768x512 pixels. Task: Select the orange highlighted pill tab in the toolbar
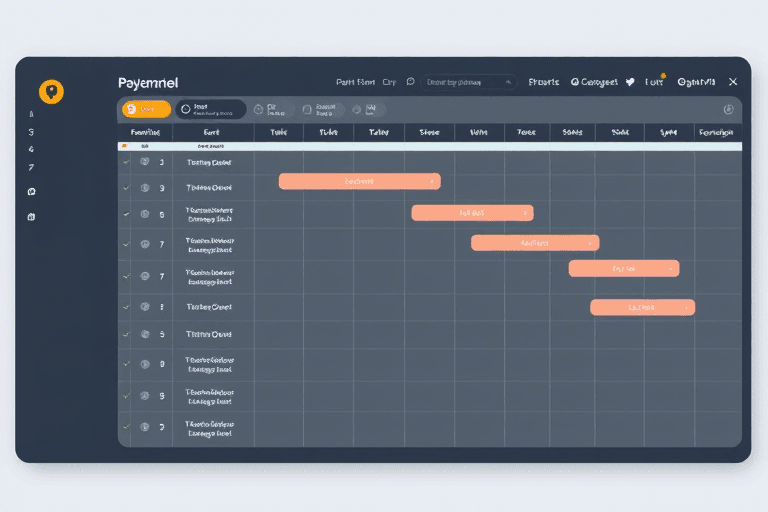146,109
